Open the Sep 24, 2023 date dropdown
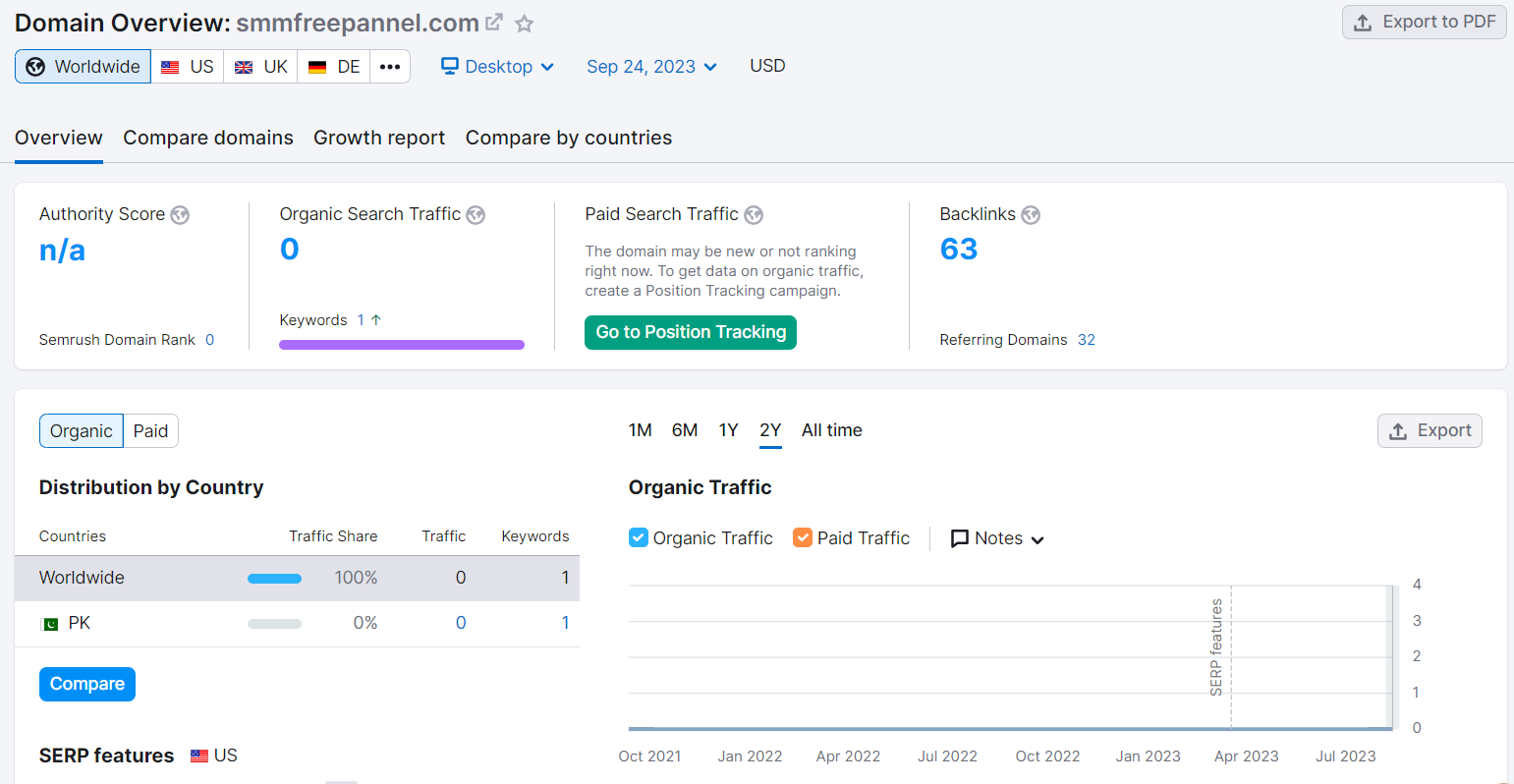Screen dimensions: 1514x784 point(651,66)
